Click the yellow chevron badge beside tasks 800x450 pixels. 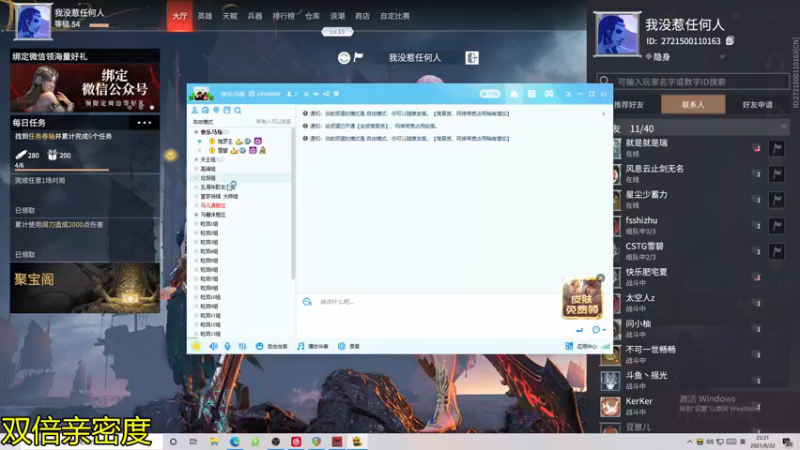click(171, 155)
